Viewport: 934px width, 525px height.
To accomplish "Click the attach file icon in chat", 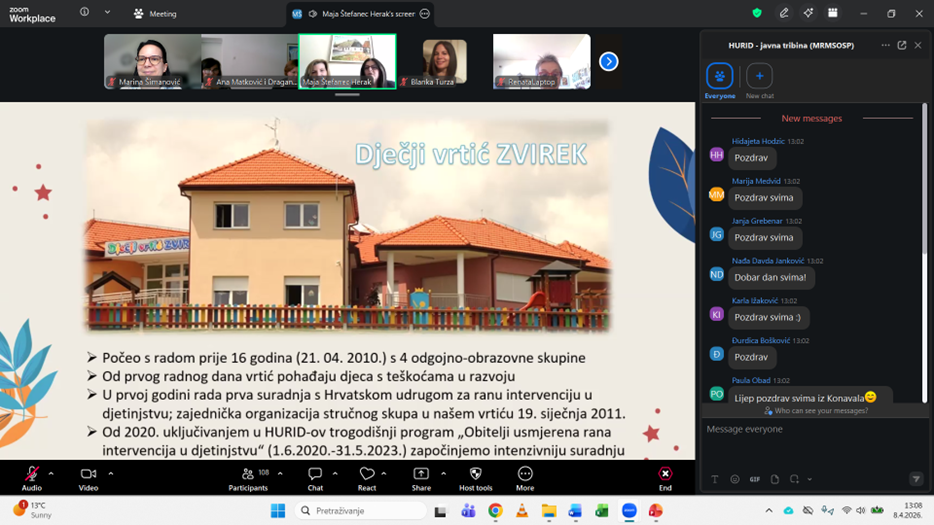I will (x=775, y=480).
